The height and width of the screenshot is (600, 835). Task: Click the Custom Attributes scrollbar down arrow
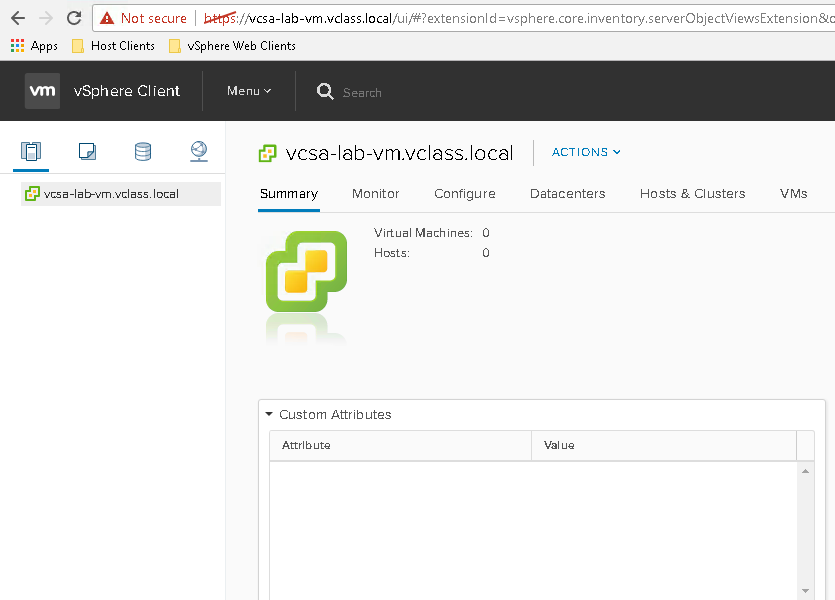806,591
